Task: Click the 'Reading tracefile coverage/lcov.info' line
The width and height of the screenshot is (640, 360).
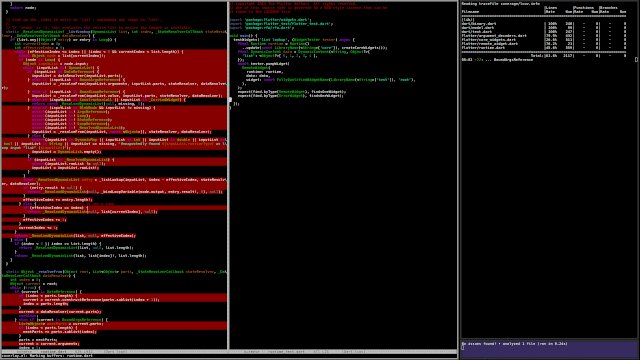Action: click(x=500, y=4)
